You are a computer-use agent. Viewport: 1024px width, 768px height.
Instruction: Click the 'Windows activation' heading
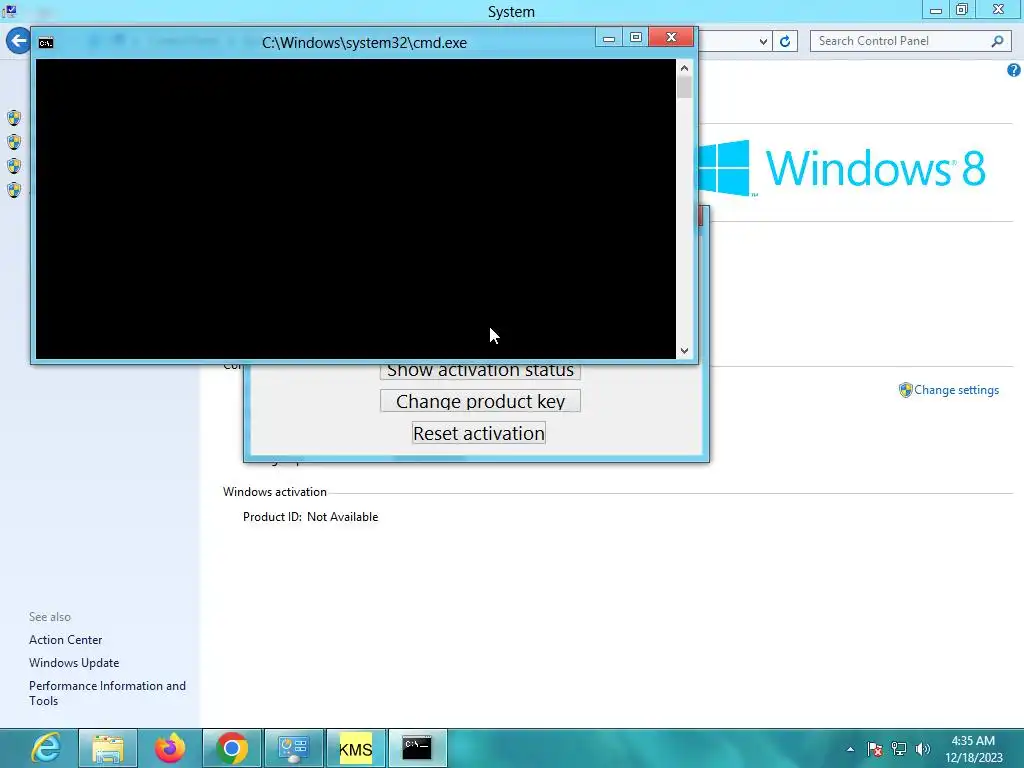tap(274, 492)
